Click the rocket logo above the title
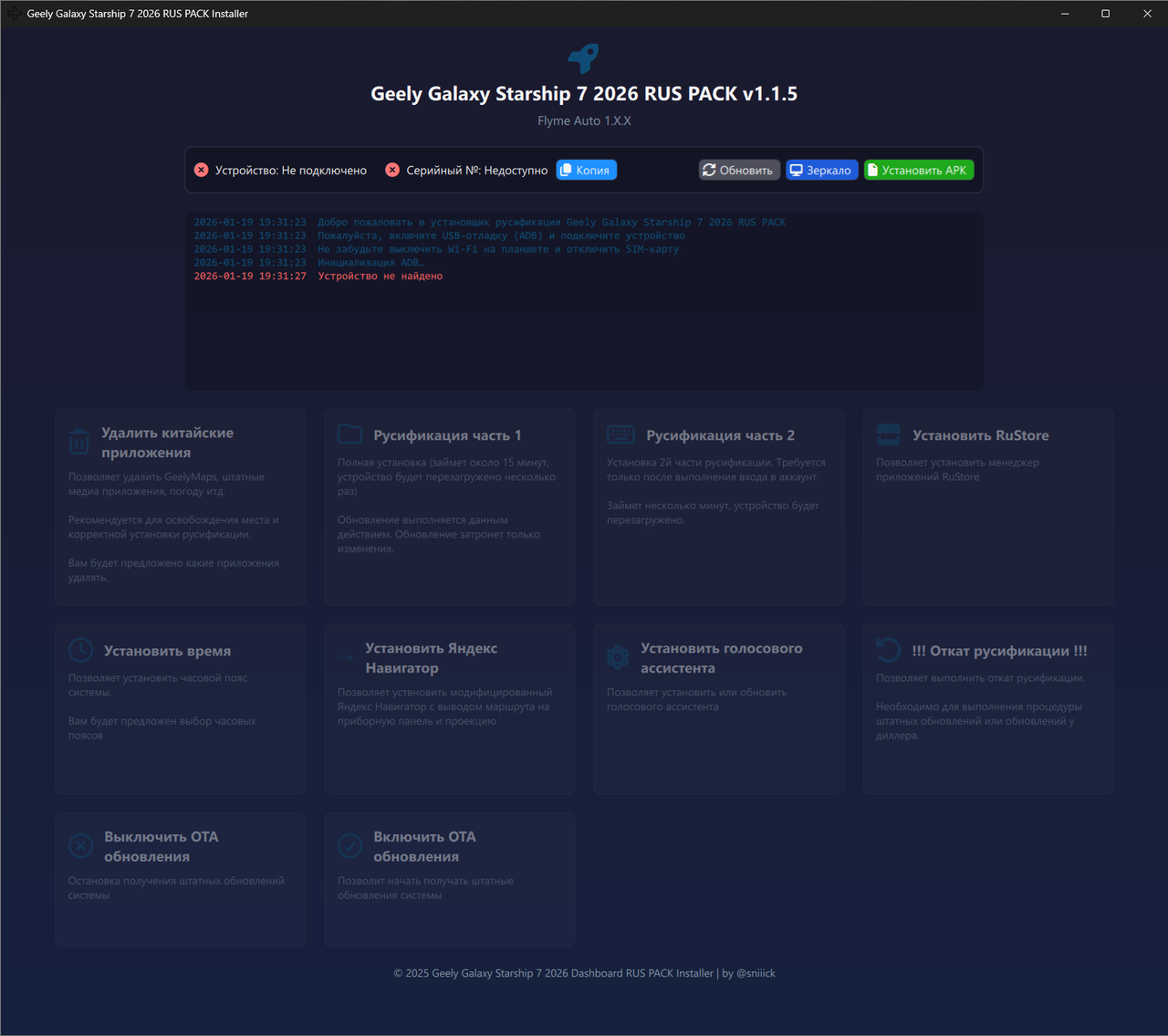Screen dimensions: 1168x1036 (x=584, y=58)
